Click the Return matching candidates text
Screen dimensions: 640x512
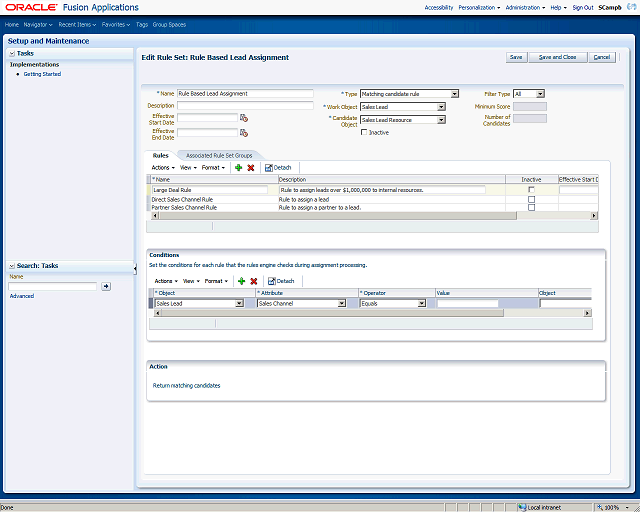click(186, 386)
